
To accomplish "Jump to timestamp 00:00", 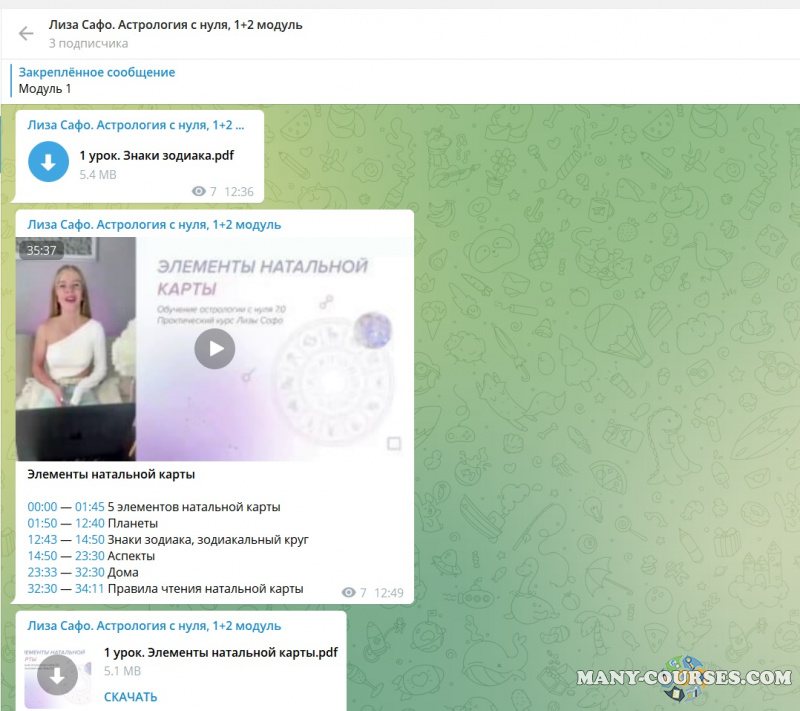I will (x=42, y=507).
